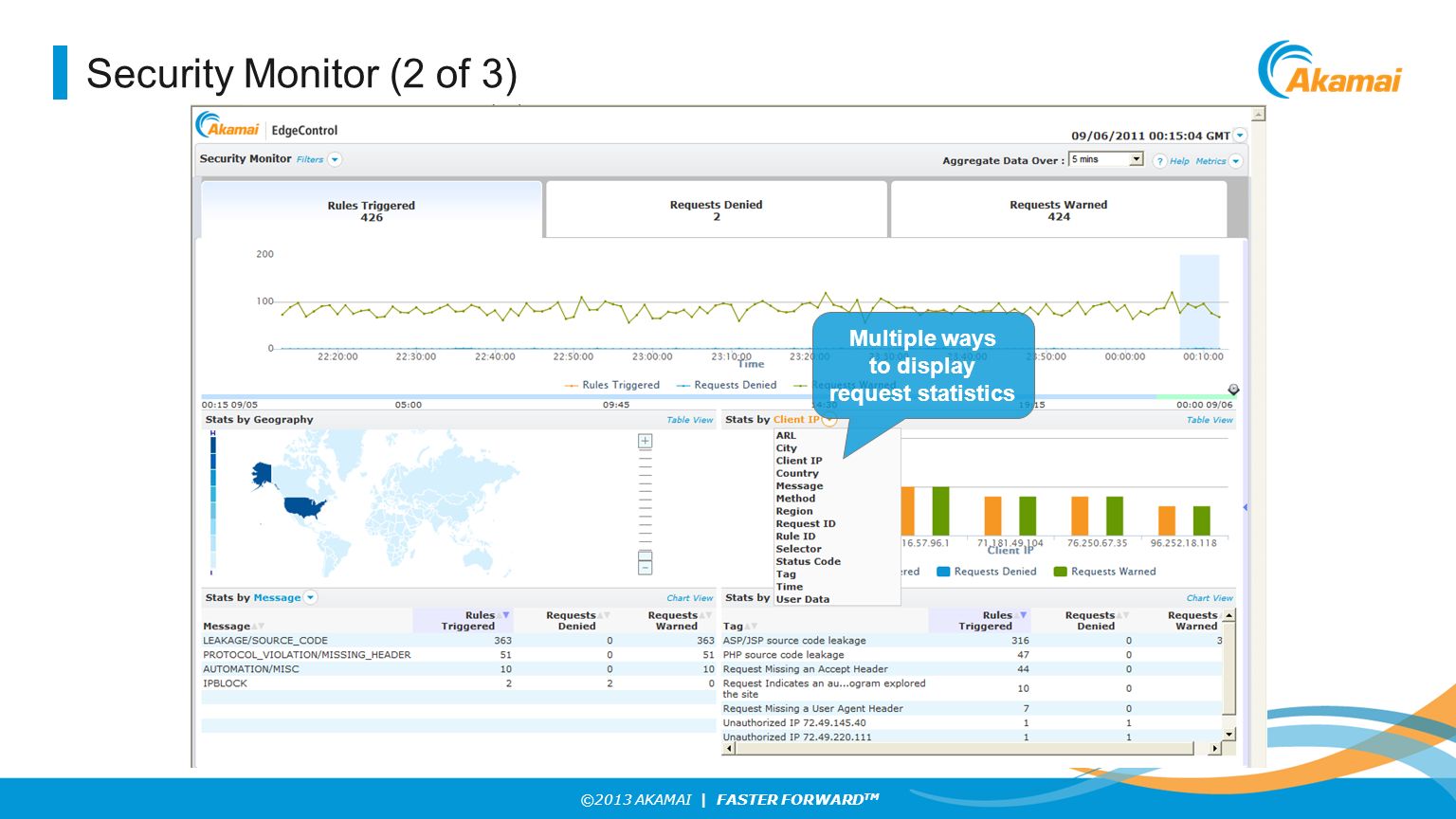Choose Tag from the stats menu
This screenshot has width=1456, height=819.
(786, 574)
